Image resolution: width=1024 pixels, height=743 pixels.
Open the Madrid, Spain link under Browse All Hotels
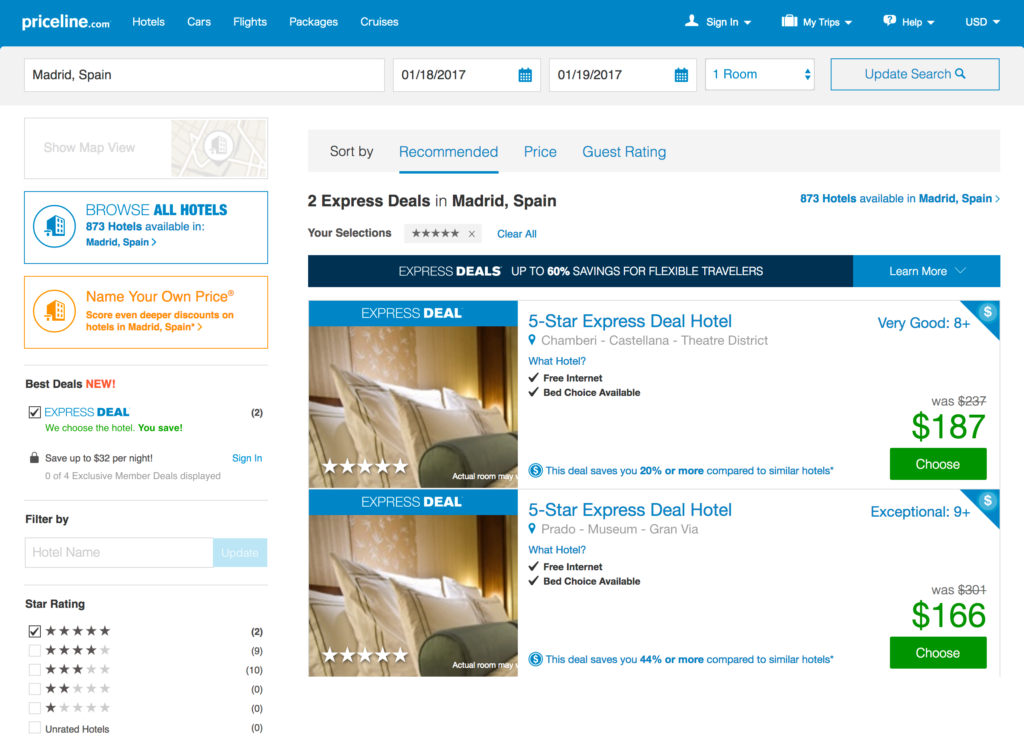click(x=121, y=242)
